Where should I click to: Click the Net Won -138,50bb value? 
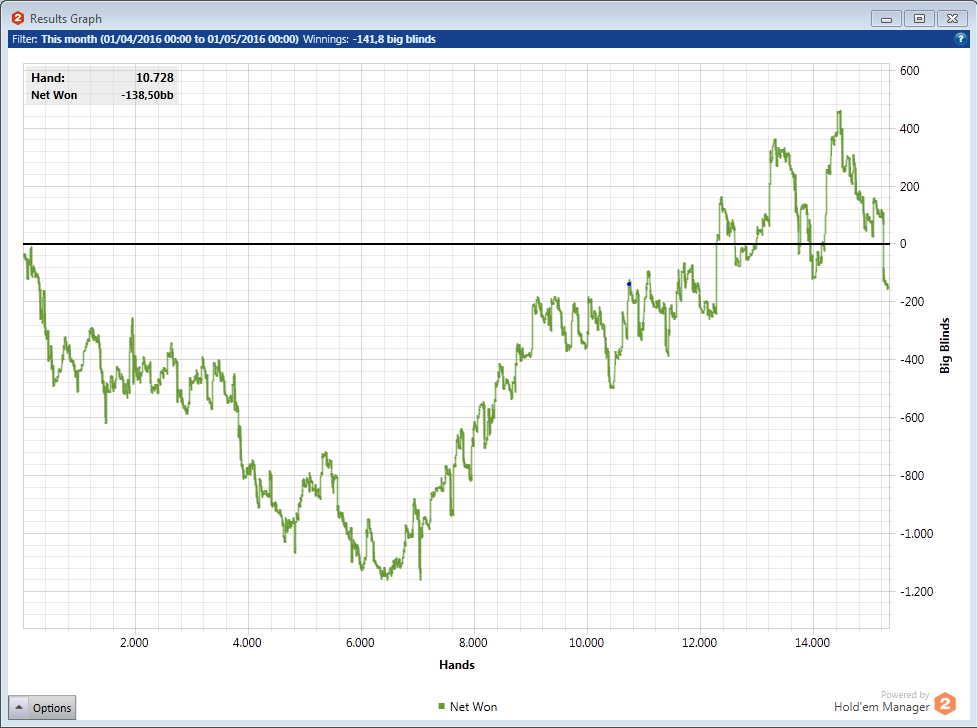[x=147, y=95]
